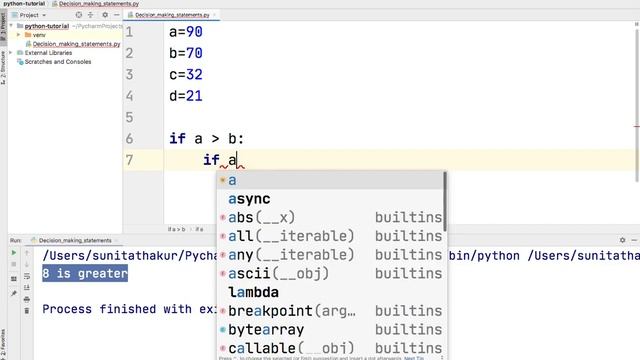The image size is (640, 360).
Task: Click the Next Tip link in popup
Action: point(414,358)
